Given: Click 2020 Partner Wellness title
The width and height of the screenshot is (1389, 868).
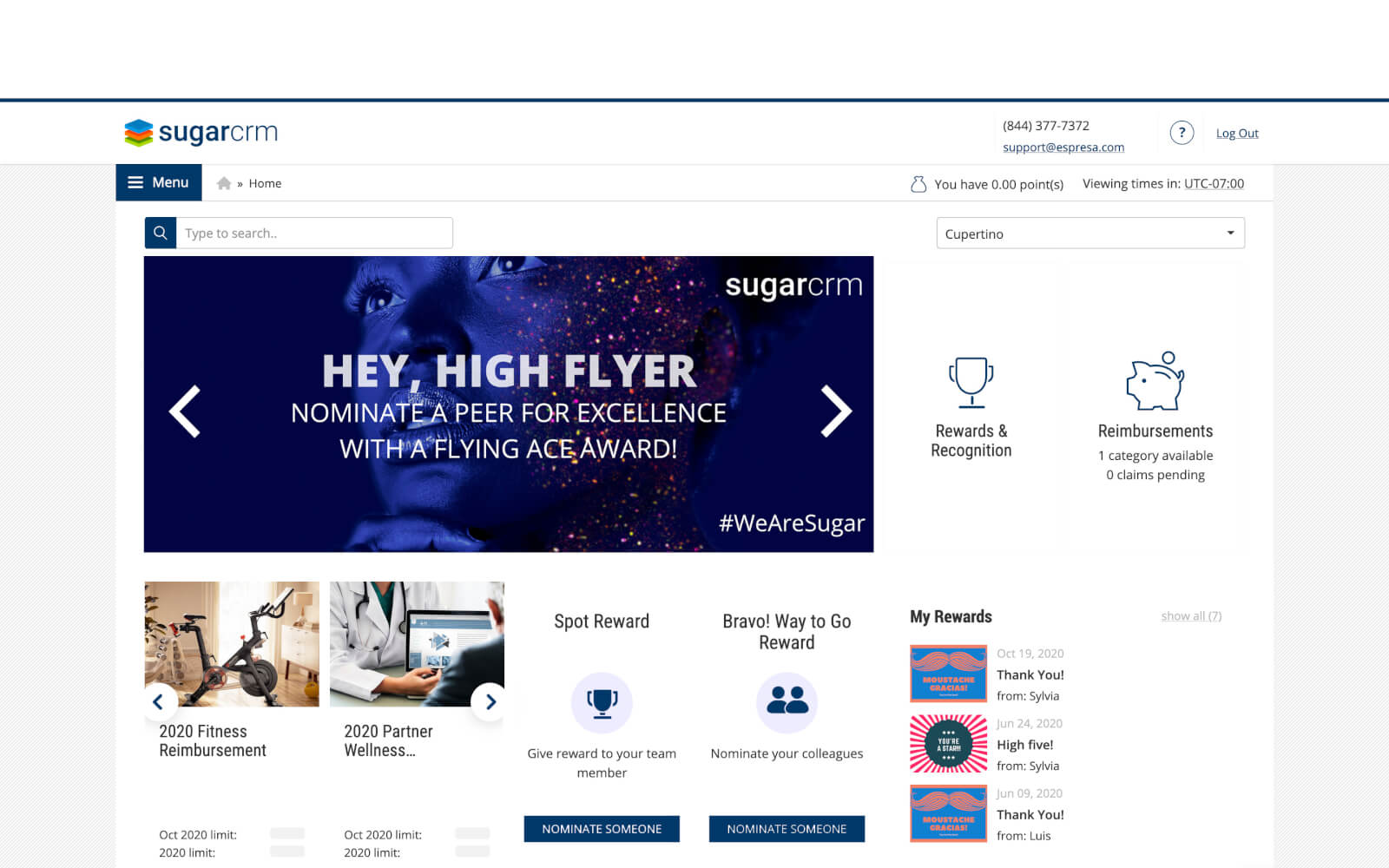Looking at the screenshot, I should pyautogui.click(x=388, y=740).
